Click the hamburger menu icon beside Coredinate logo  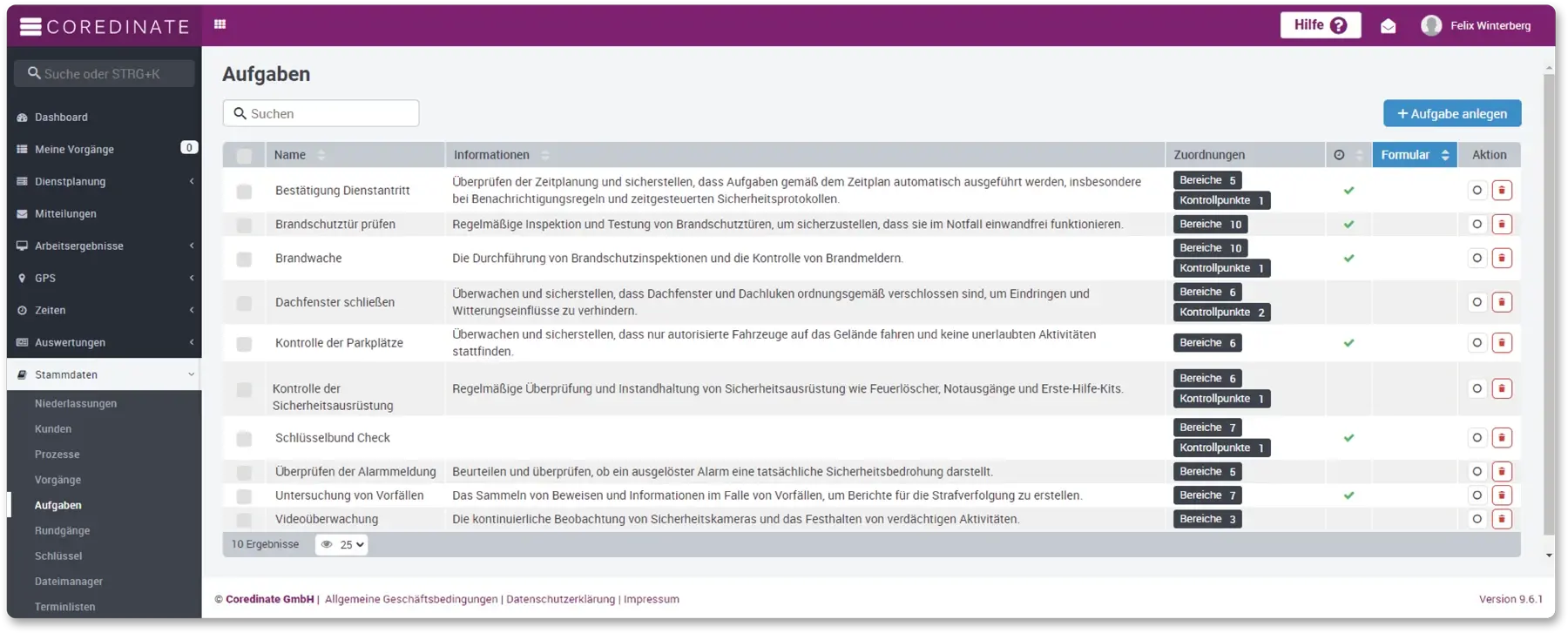30,27
